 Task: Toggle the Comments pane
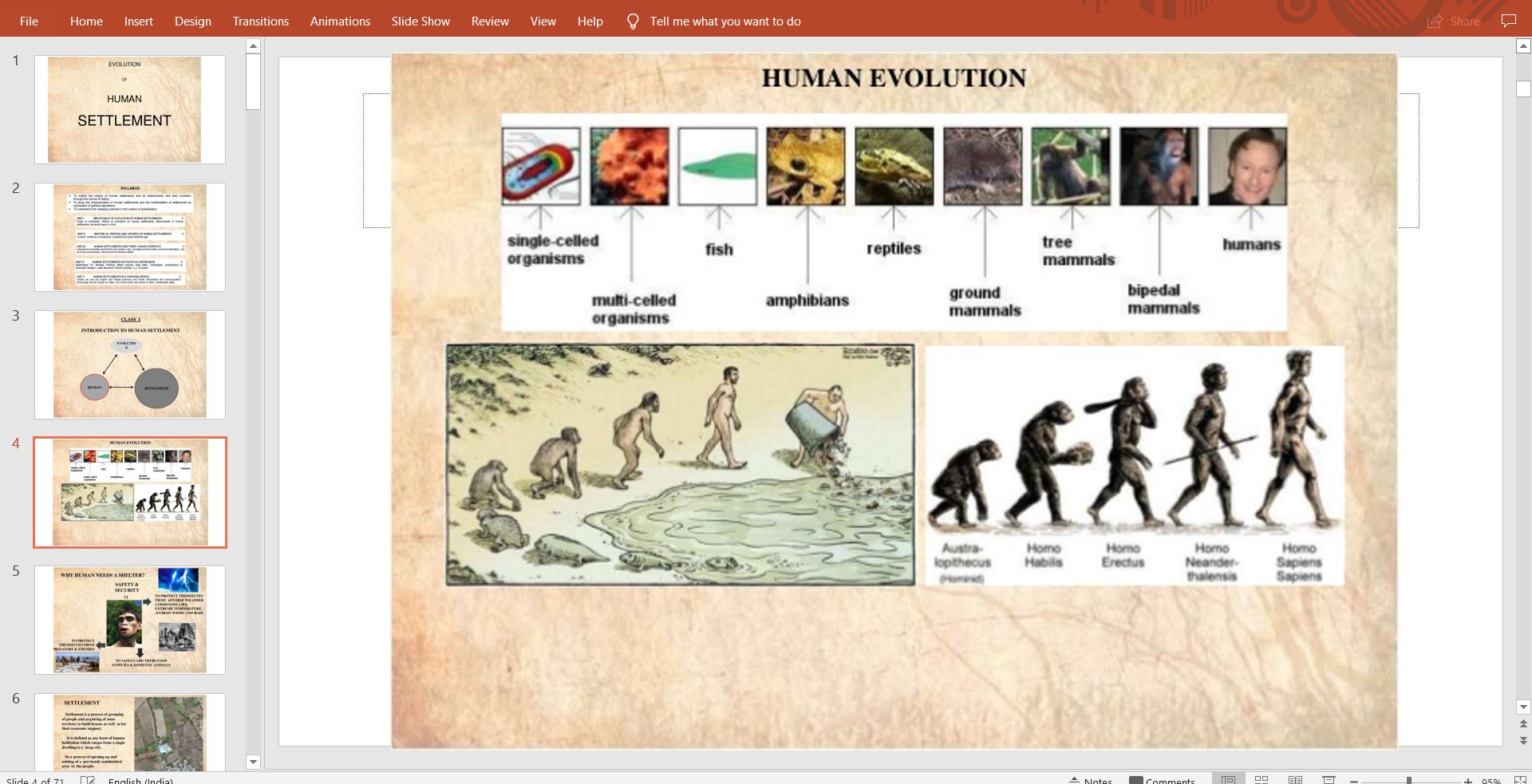1165,780
